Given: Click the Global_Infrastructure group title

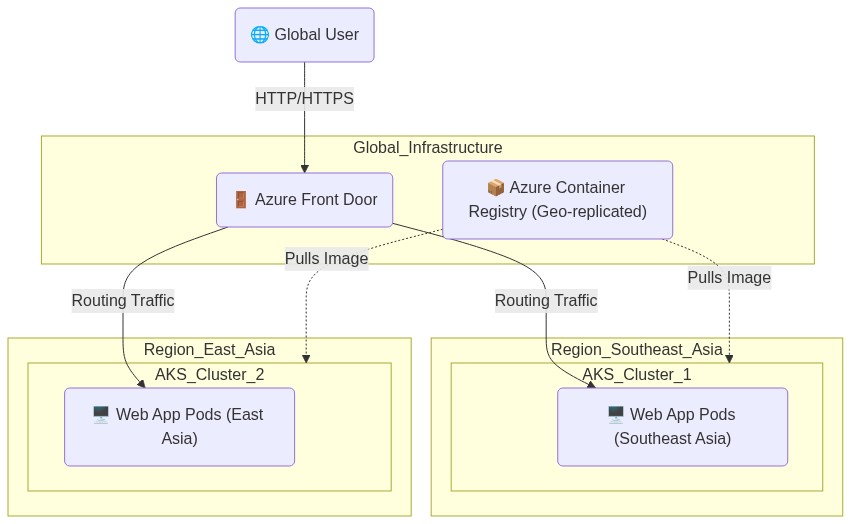Looking at the screenshot, I should click(428, 148).
